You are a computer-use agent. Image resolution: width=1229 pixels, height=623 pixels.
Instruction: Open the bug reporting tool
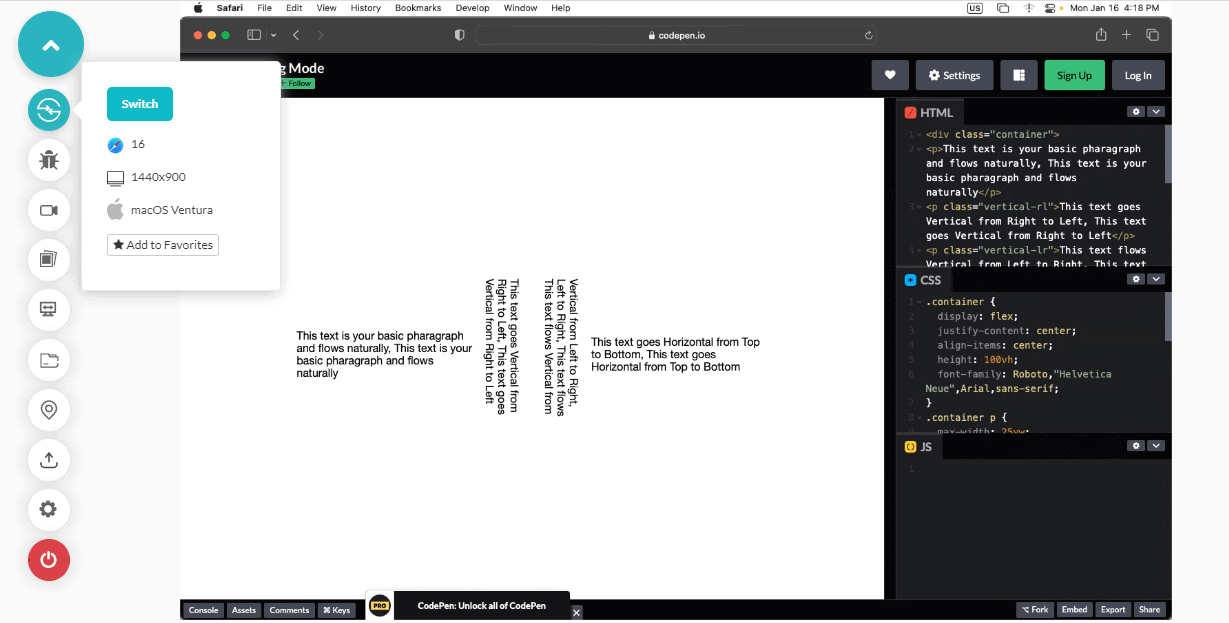49,160
